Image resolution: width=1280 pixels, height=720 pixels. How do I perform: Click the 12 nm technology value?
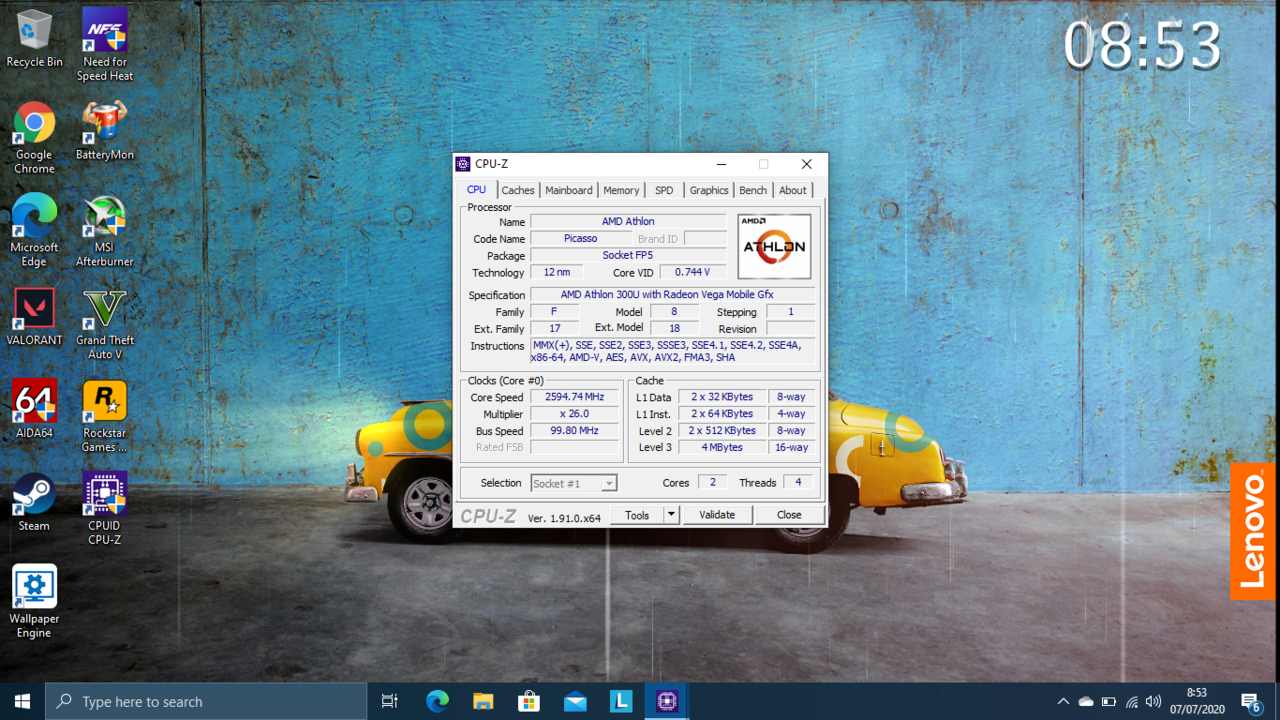(x=556, y=272)
